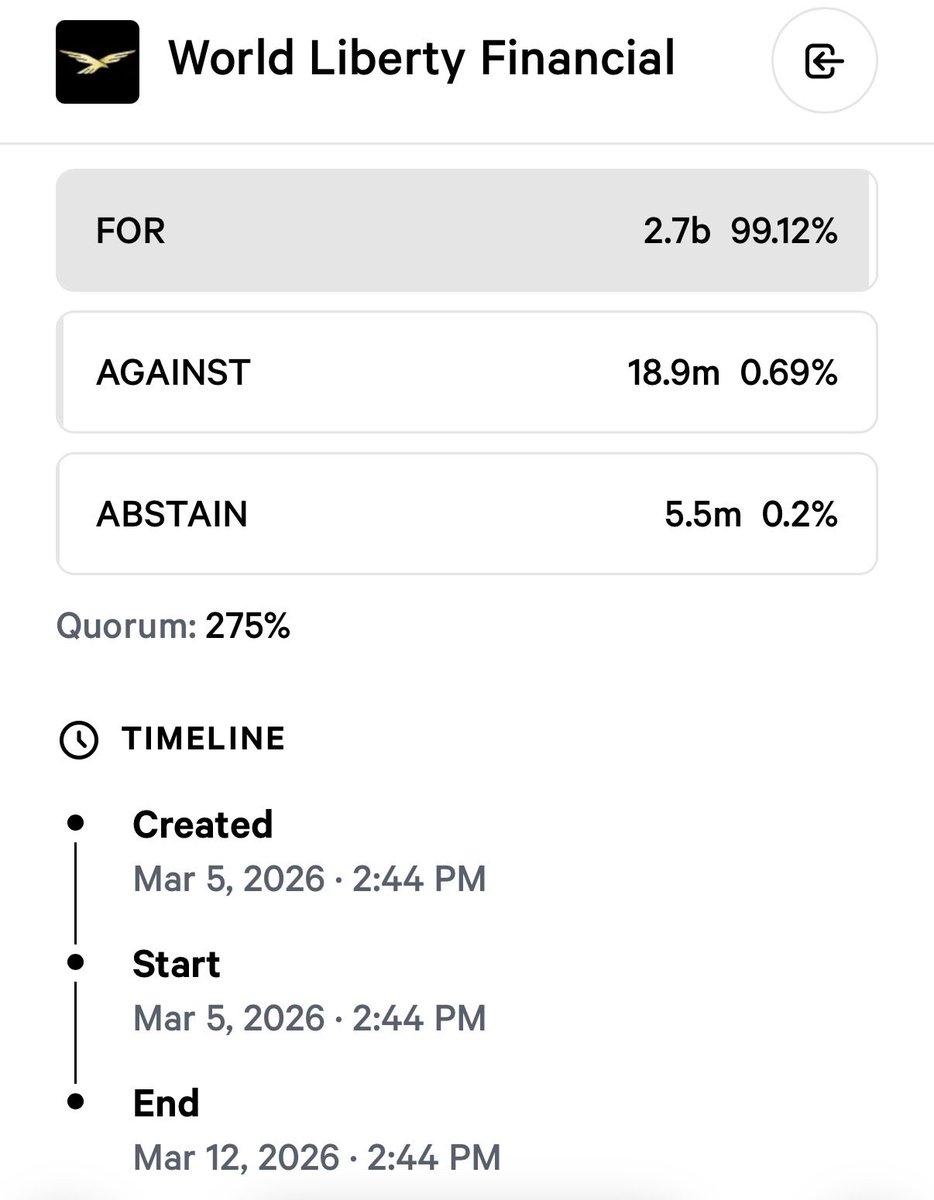Image resolution: width=934 pixels, height=1200 pixels.
Task: Click the TIMELINE section heading
Action: click(x=203, y=739)
